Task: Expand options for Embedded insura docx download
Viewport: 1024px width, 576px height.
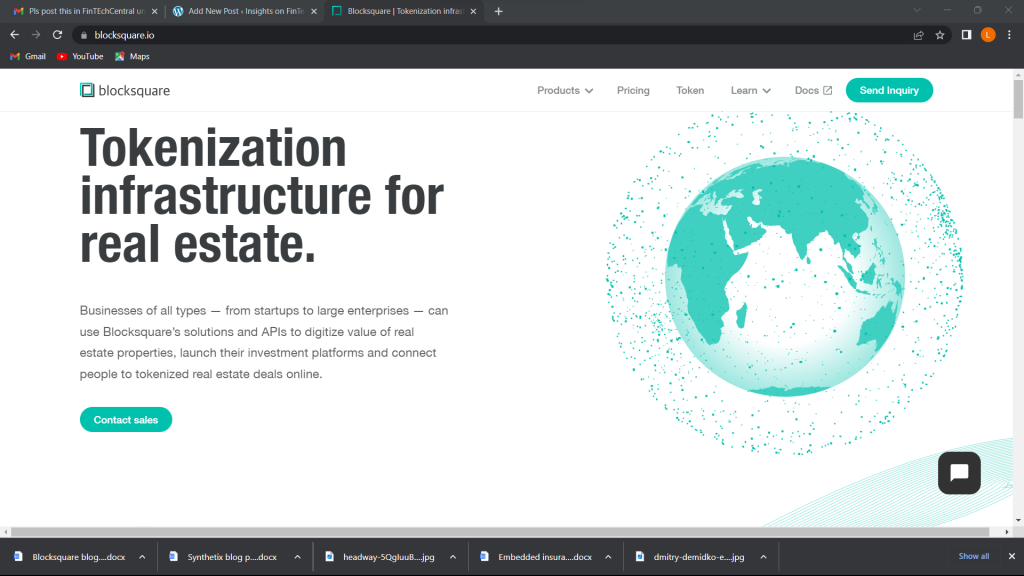Action: [x=608, y=557]
